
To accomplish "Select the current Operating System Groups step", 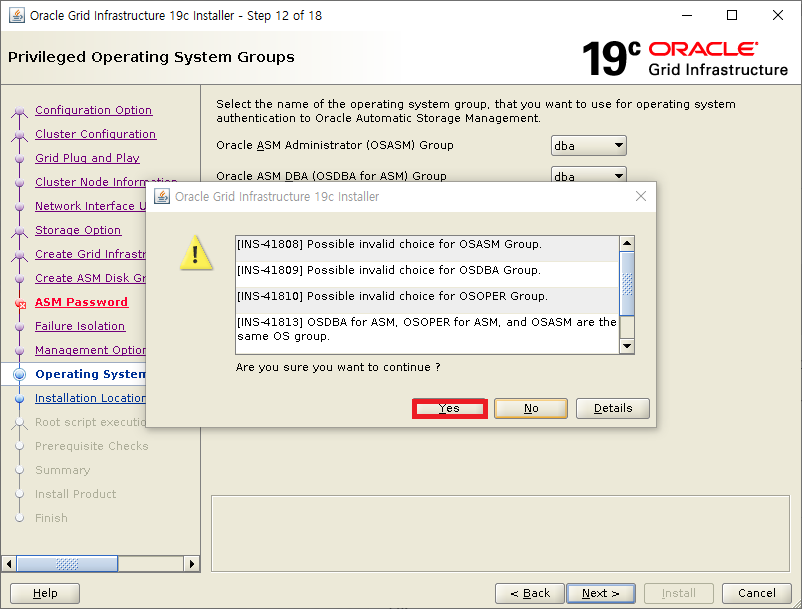I will click(91, 374).
